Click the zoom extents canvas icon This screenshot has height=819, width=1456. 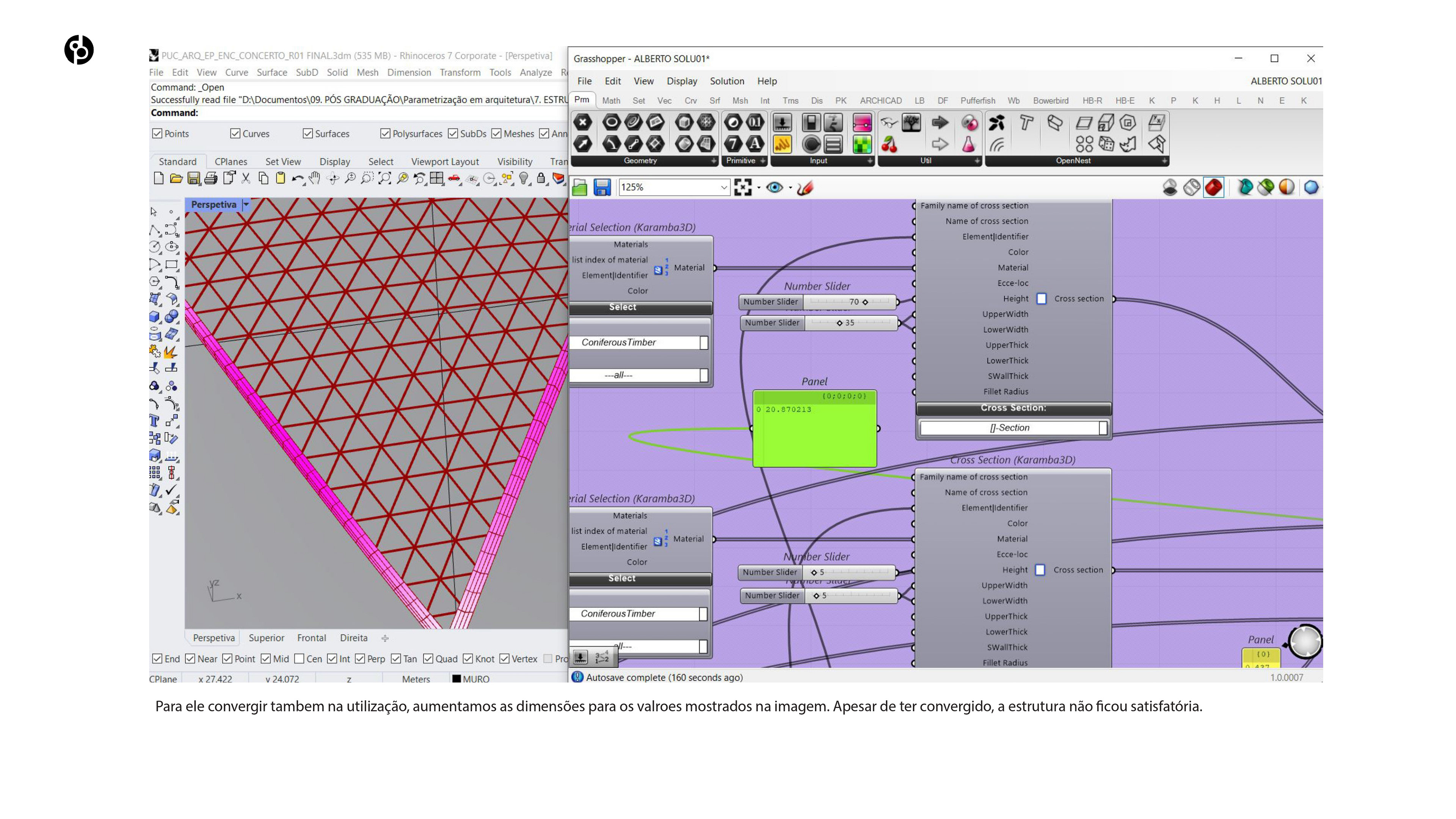(x=743, y=187)
